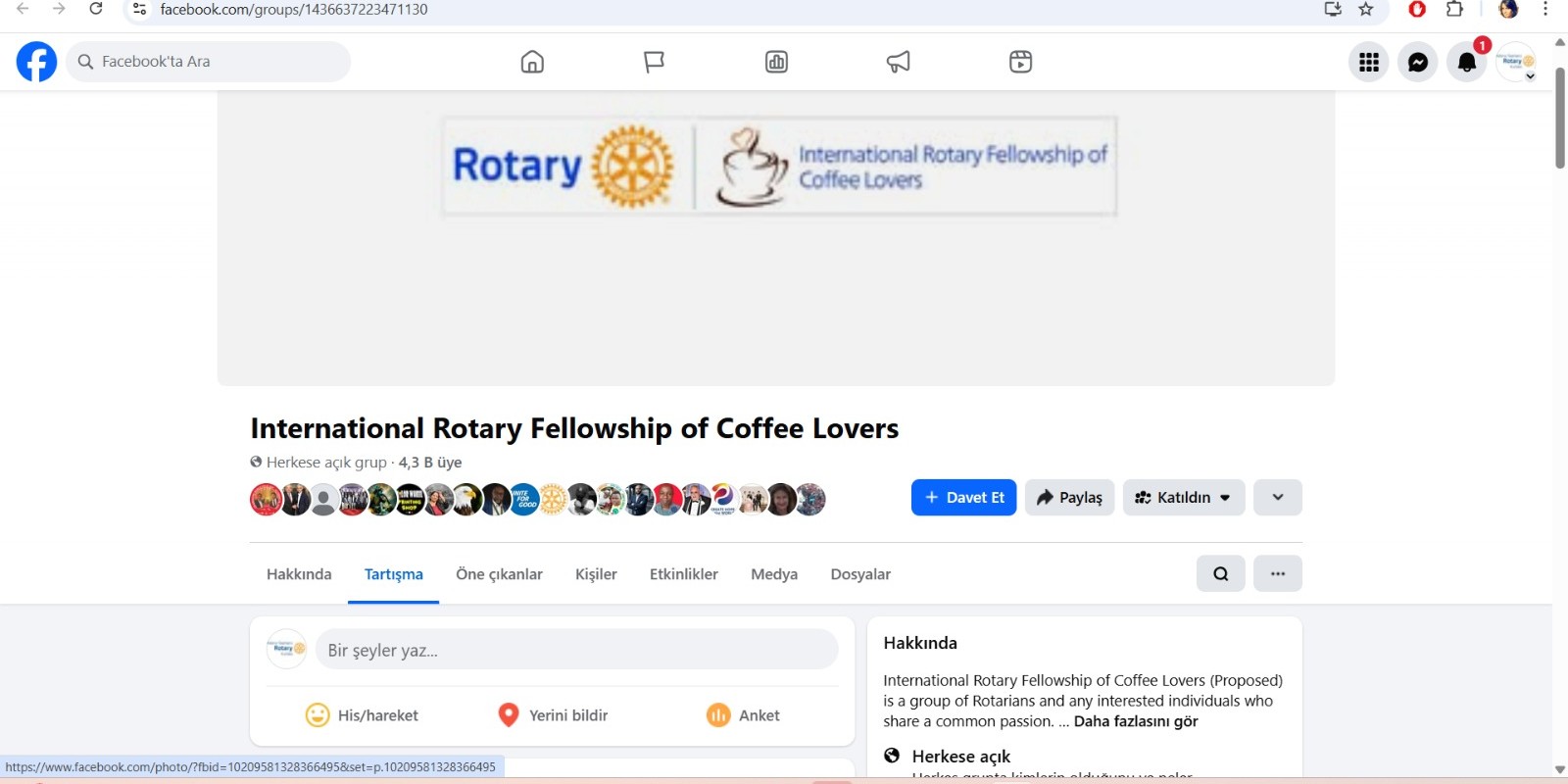The width and height of the screenshot is (1568, 784).
Task: Click the profile picture beside post box
Action: (x=287, y=649)
